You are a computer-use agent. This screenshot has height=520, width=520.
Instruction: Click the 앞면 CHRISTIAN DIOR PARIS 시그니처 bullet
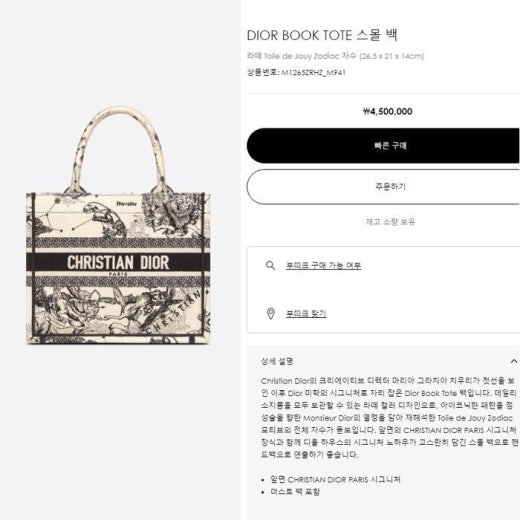point(335,479)
